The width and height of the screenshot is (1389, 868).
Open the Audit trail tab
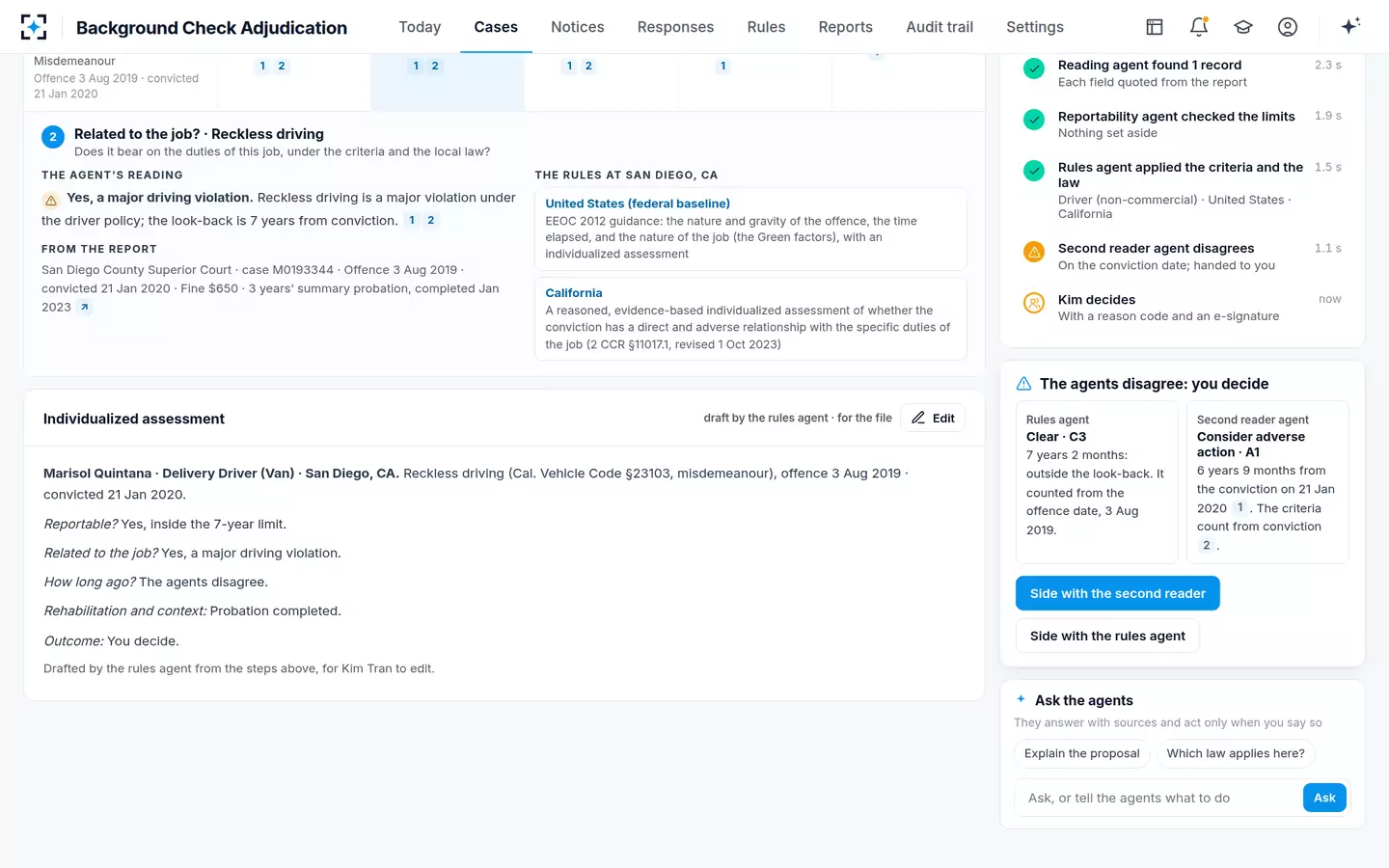point(940,27)
